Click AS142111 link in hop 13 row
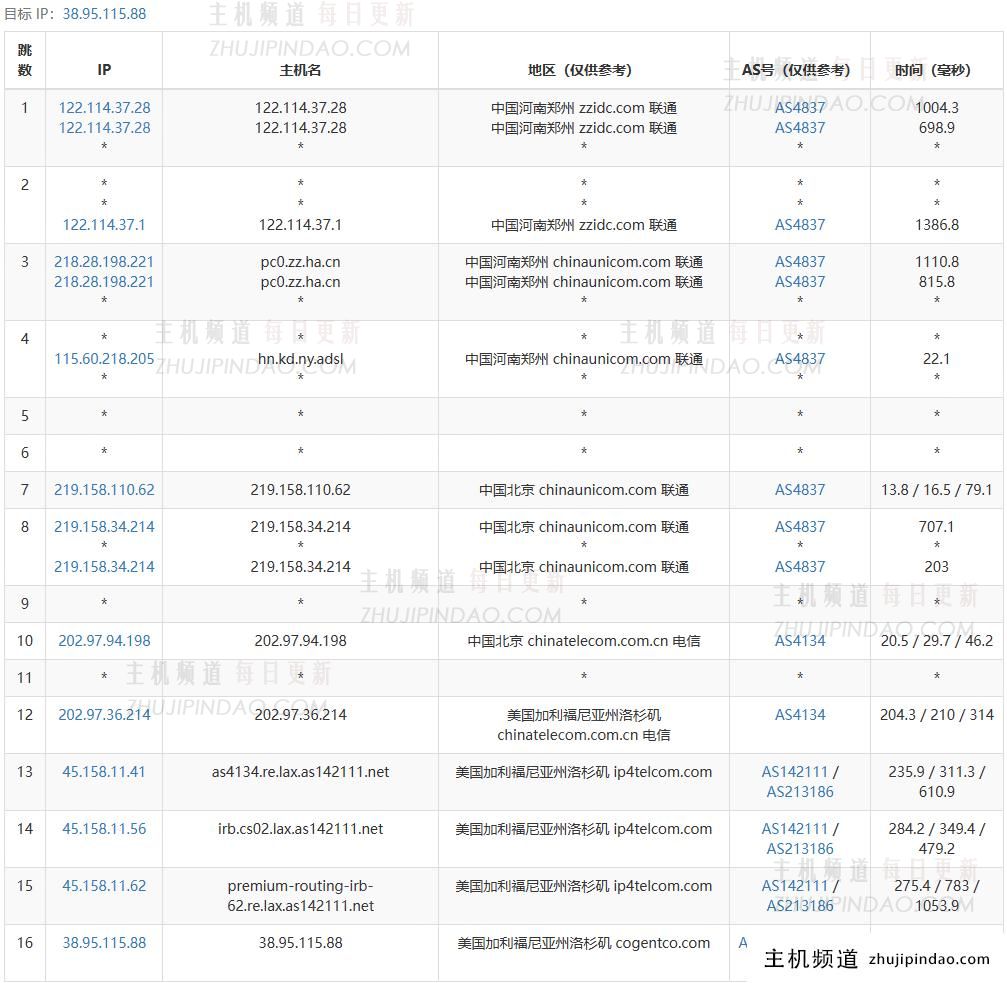 click(795, 772)
